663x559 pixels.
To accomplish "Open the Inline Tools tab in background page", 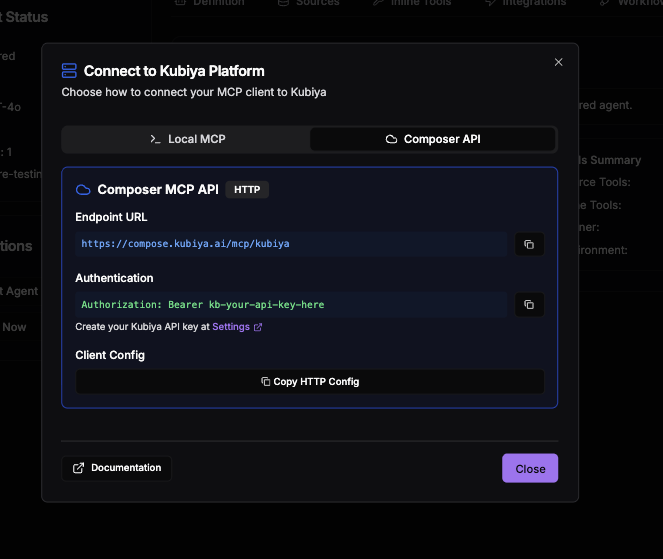I will [412, 3].
